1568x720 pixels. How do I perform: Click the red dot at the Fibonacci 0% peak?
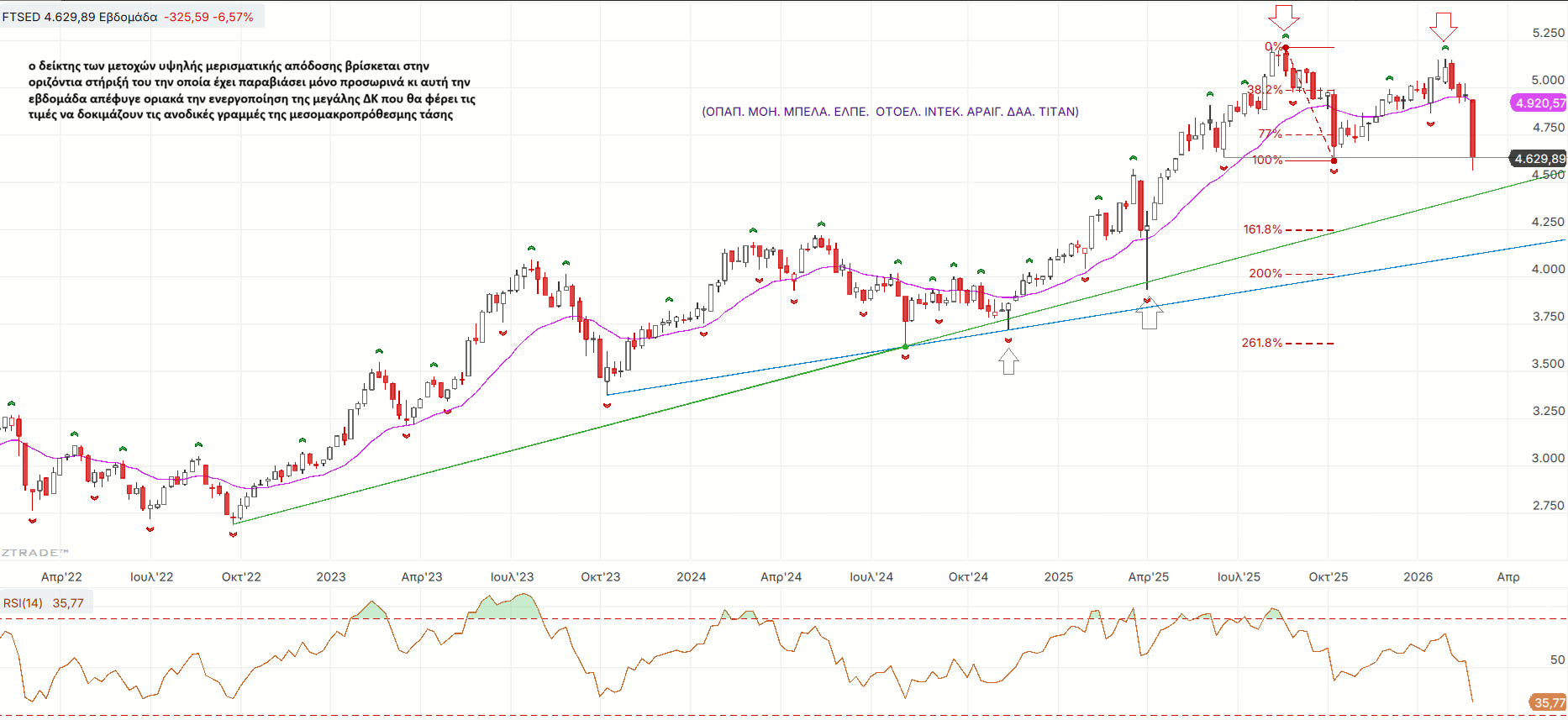pos(1286,48)
